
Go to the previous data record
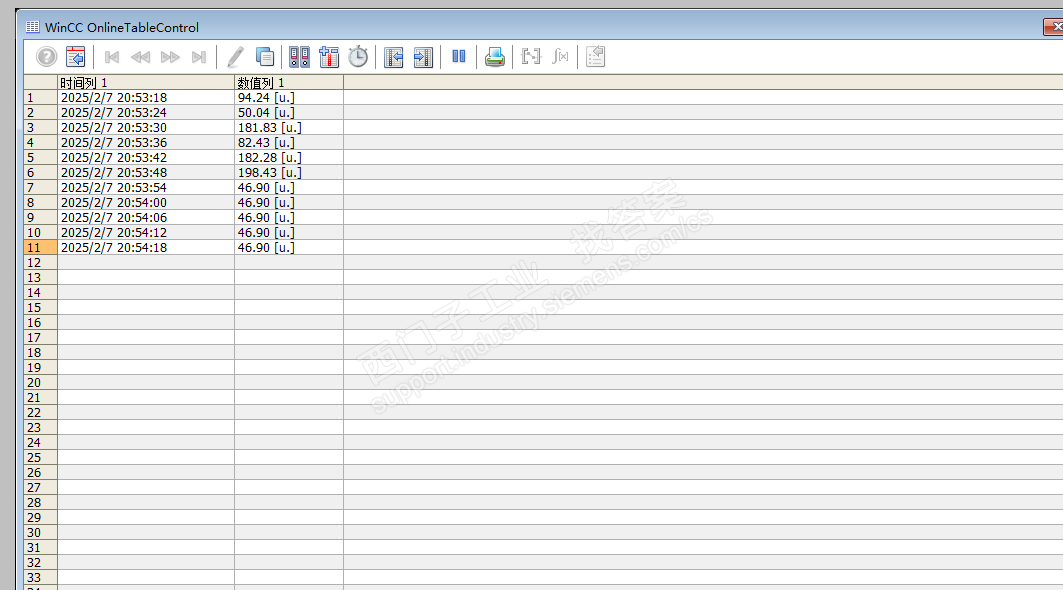click(x=140, y=57)
